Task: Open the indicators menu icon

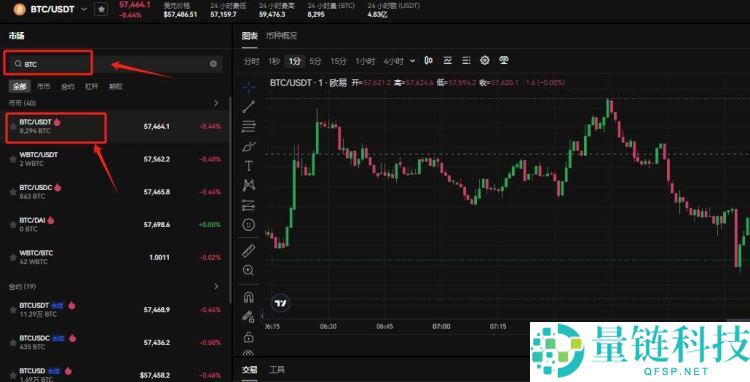Action: (x=448, y=61)
